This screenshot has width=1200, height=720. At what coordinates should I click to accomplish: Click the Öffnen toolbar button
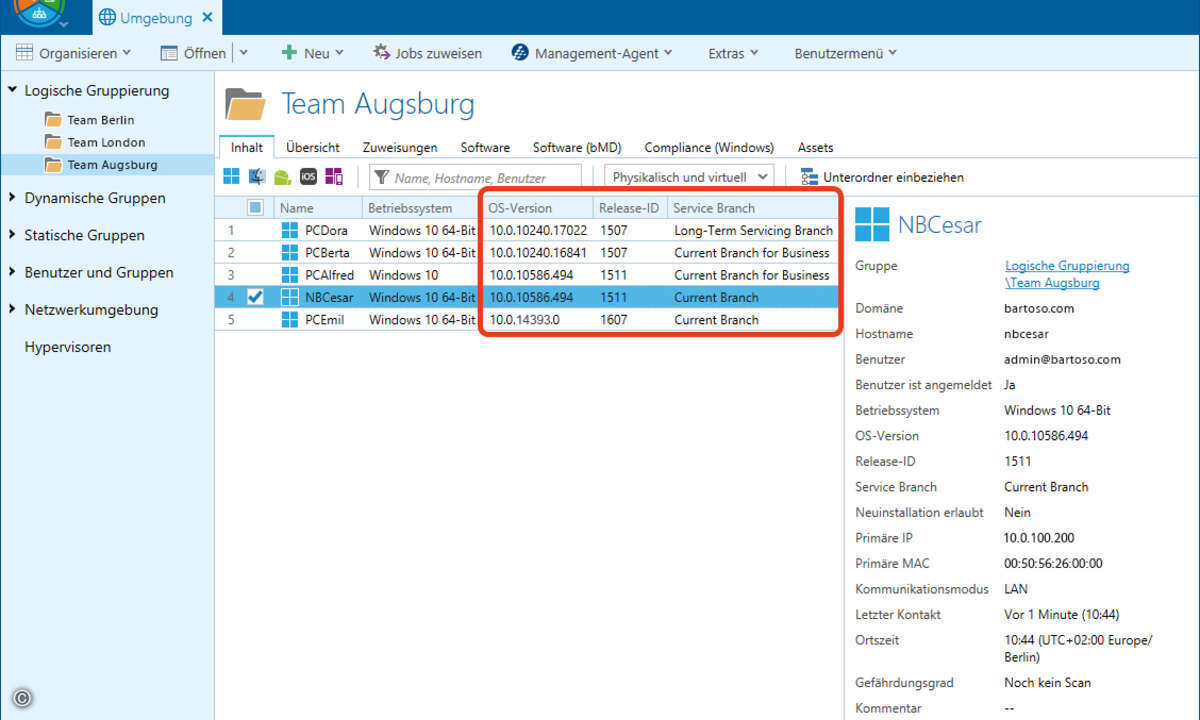(x=193, y=53)
